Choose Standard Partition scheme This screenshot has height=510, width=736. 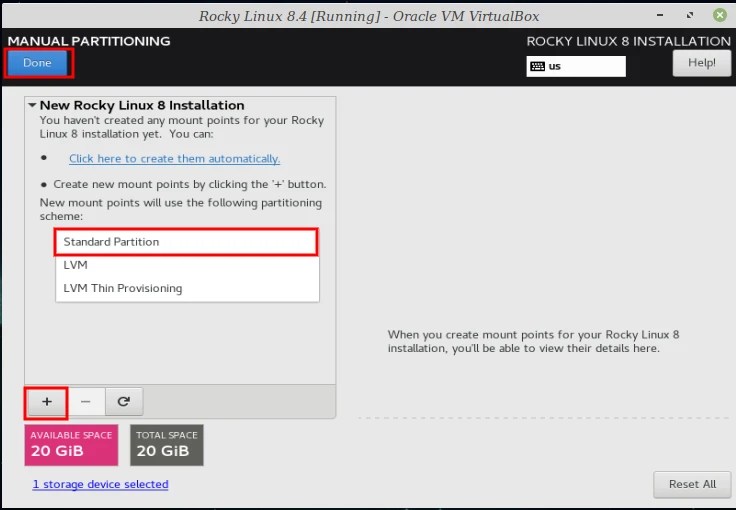tap(186, 242)
